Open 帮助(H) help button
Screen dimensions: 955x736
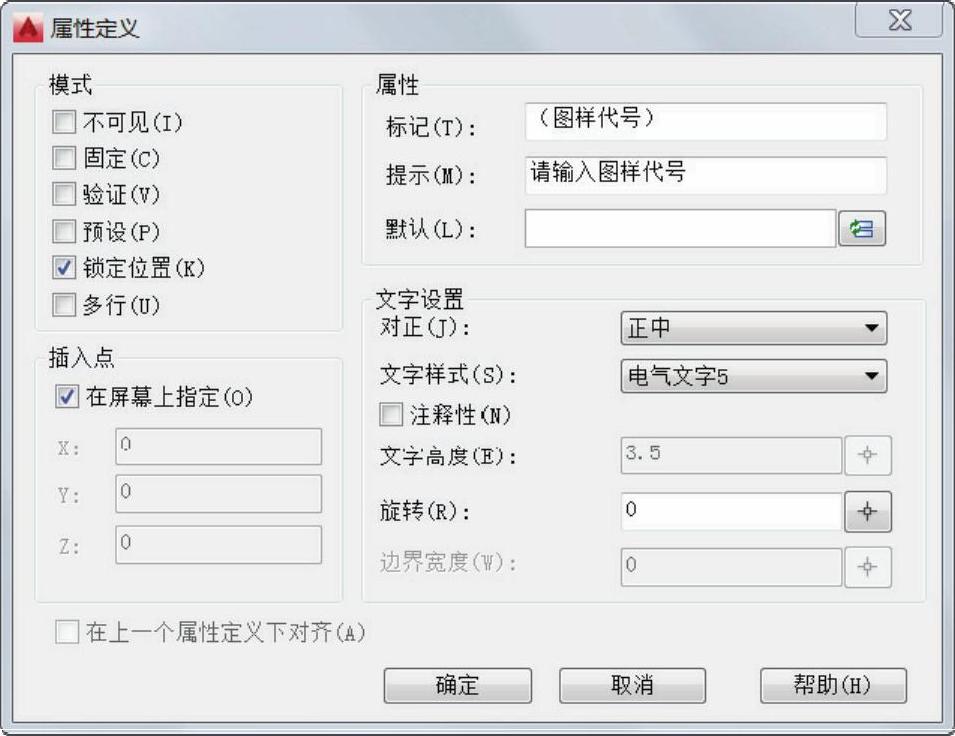tap(833, 685)
